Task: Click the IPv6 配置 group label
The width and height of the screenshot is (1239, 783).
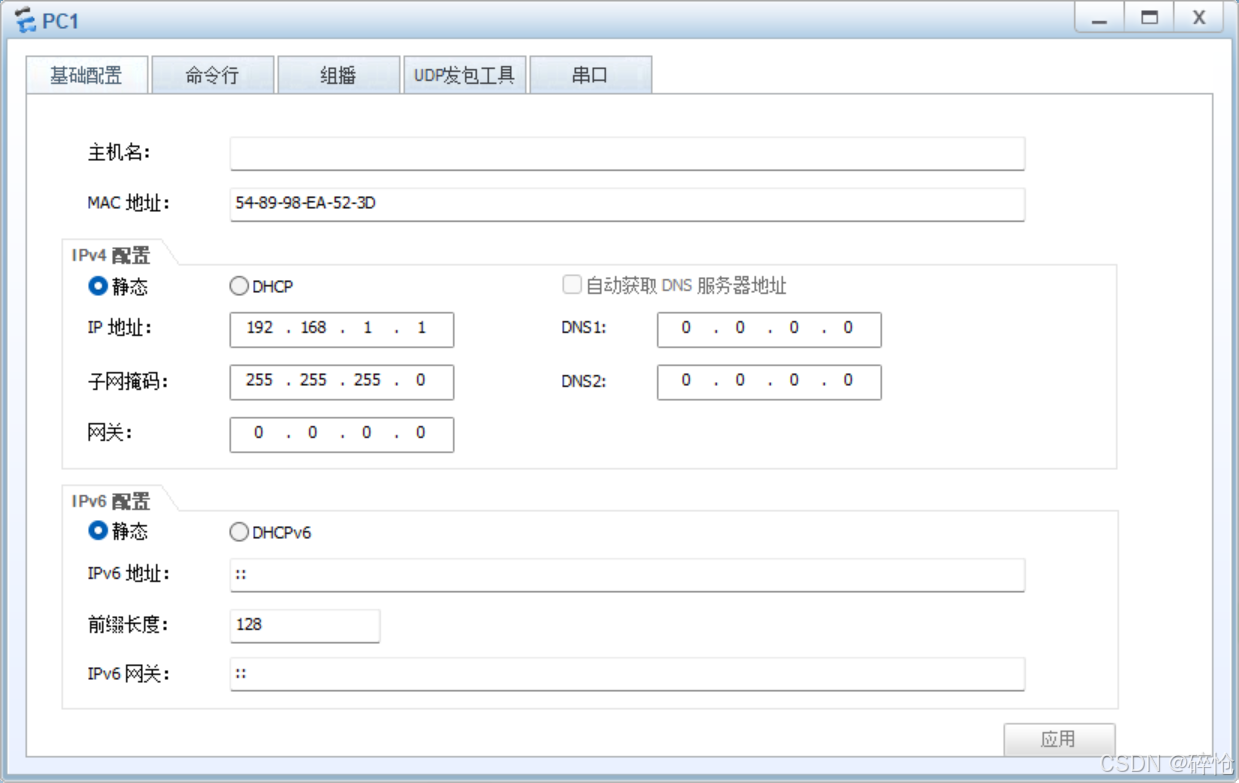Action: [111, 500]
